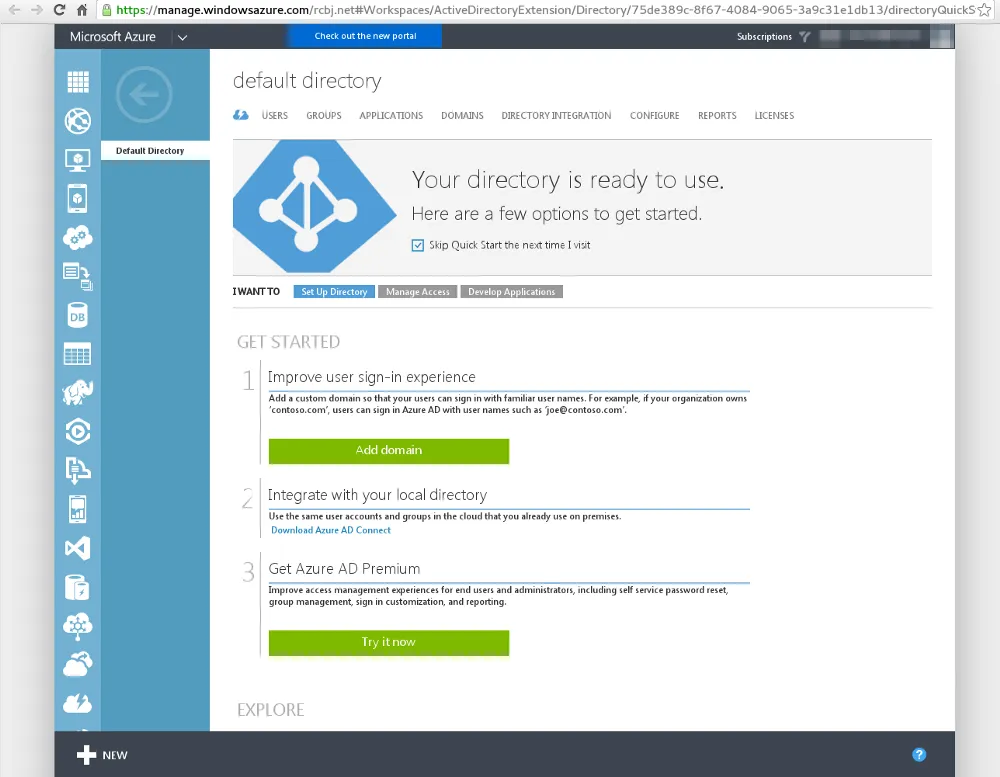Open Cloud Services gear-cloud icon in sidebar
1000x777 pixels.
click(x=78, y=237)
